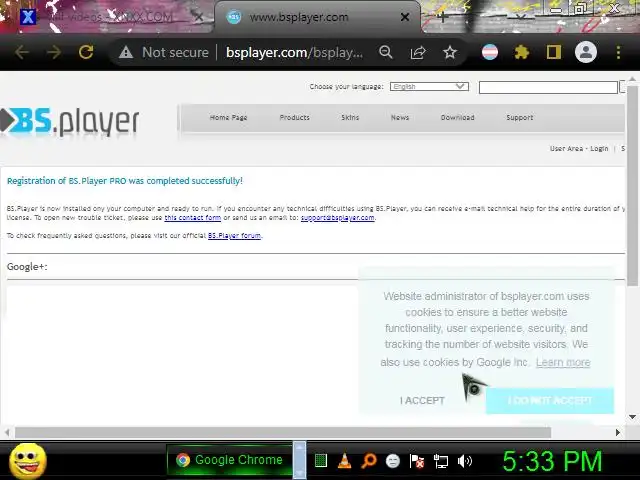Open the smiley face start menu

tap(28, 461)
